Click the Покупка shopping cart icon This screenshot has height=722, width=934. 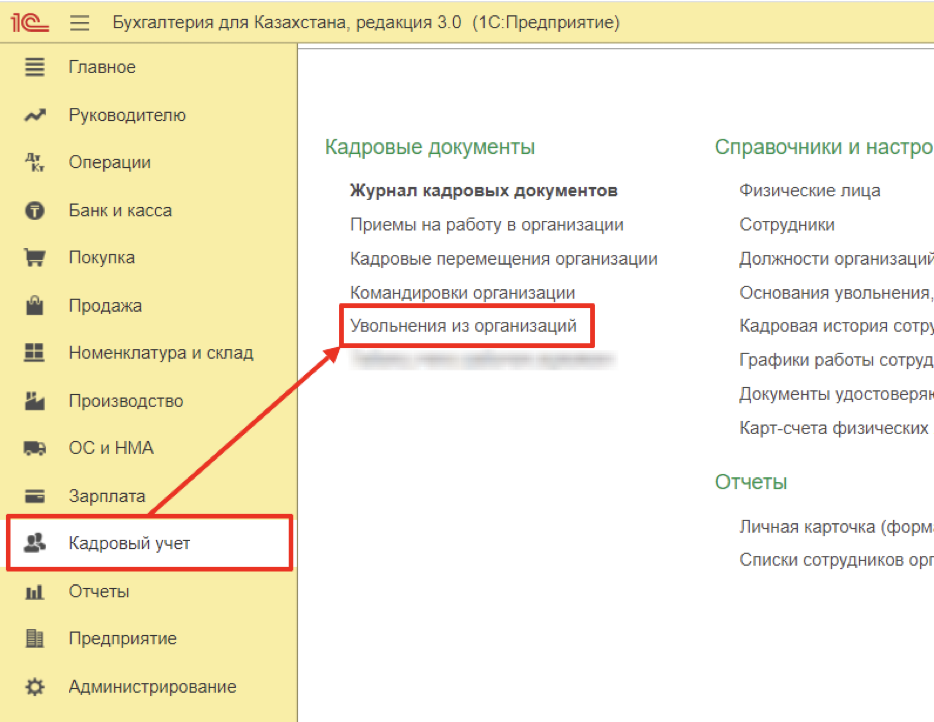click(x=35, y=257)
